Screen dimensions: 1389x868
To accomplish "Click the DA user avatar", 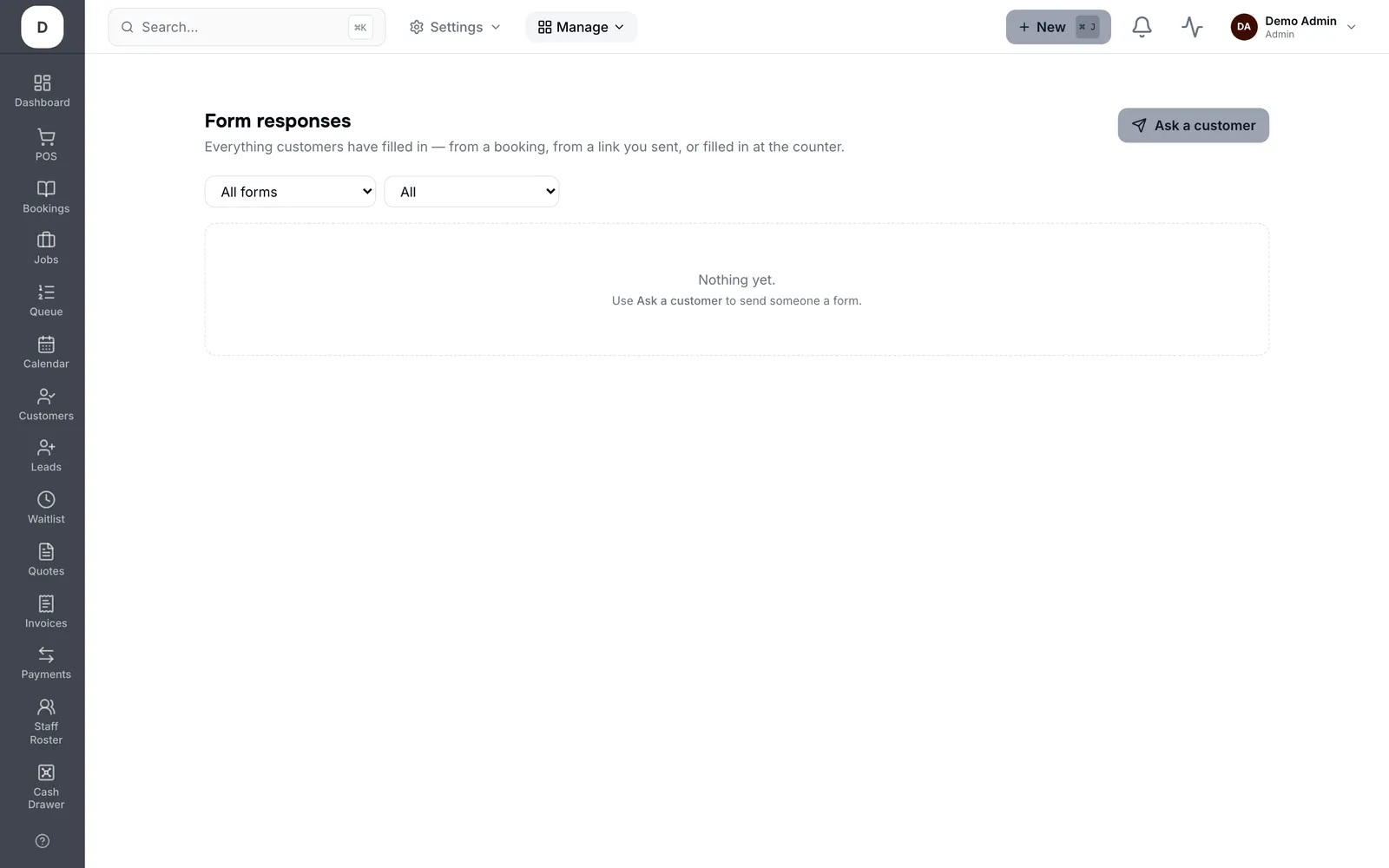I will [x=1244, y=27].
